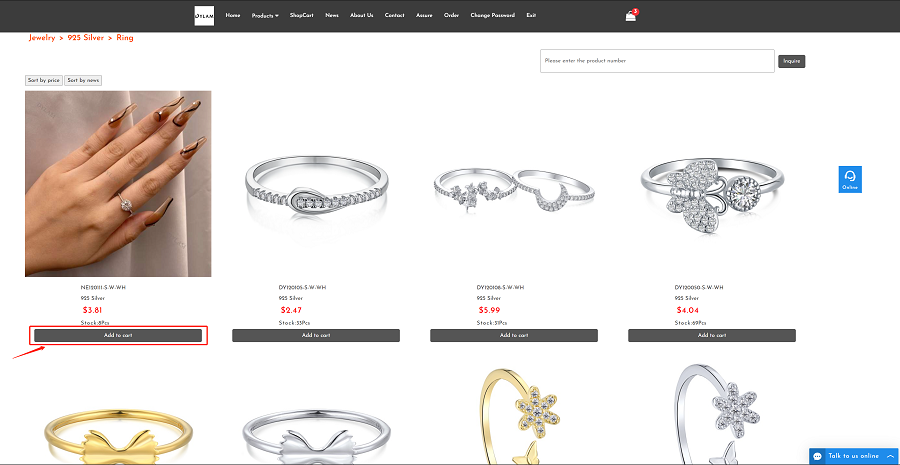This screenshot has height=465, width=900.
Task: Click the Inquire button
Action: click(x=792, y=61)
